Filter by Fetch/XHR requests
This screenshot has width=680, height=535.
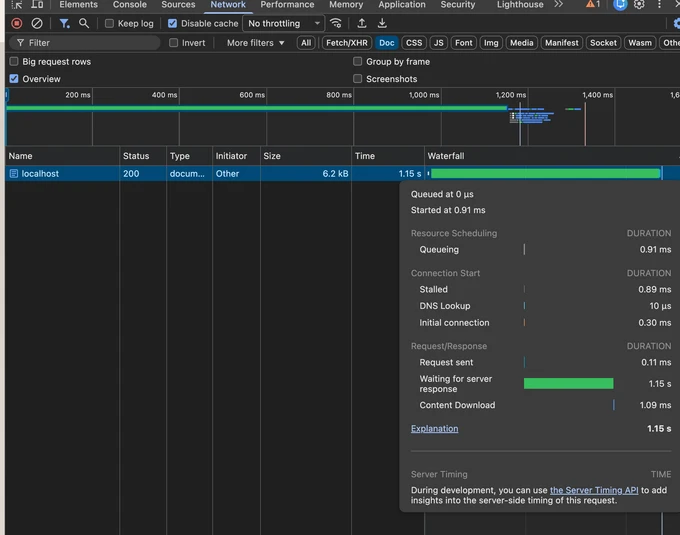pyautogui.click(x=347, y=43)
